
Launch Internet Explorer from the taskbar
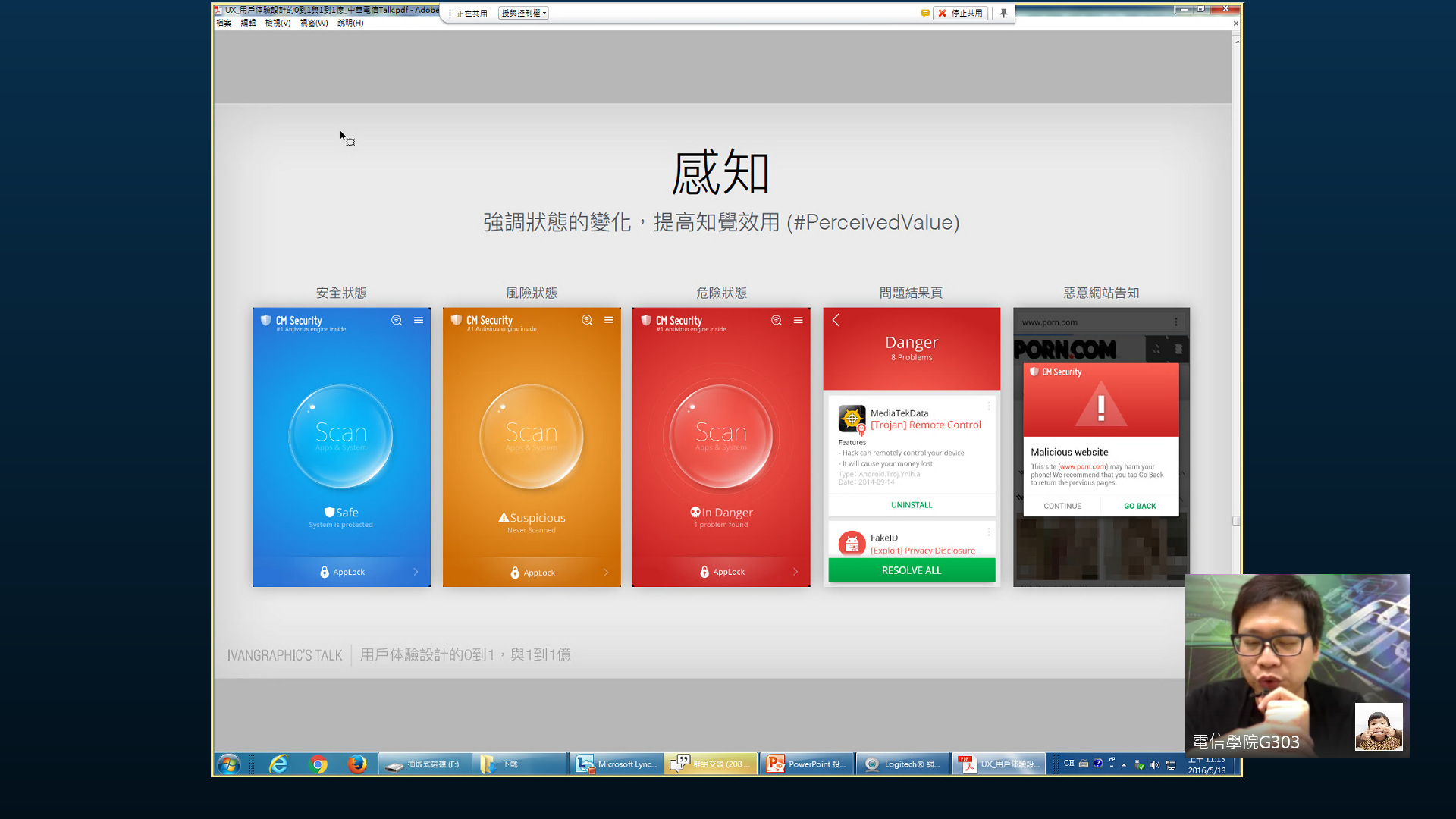pyautogui.click(x=278, y=764)
